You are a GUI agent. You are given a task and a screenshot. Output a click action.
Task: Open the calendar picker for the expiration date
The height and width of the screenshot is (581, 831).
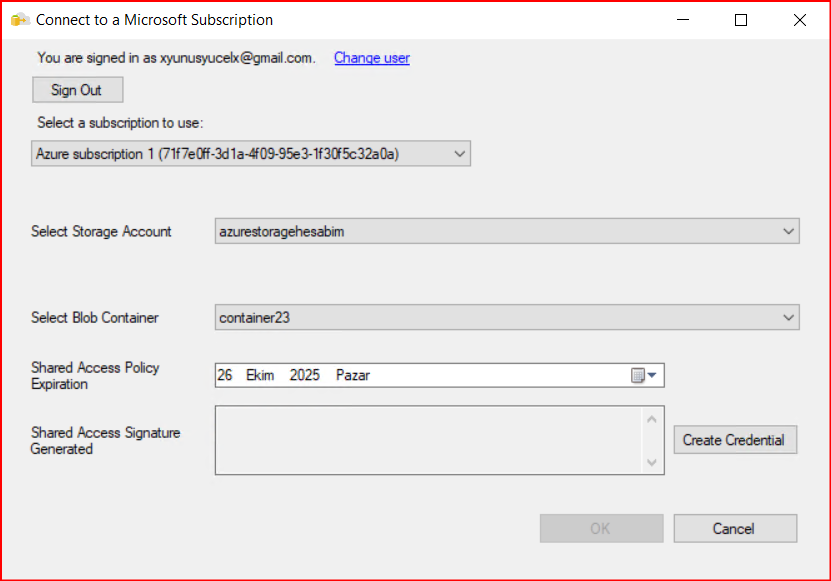[645, 375]
